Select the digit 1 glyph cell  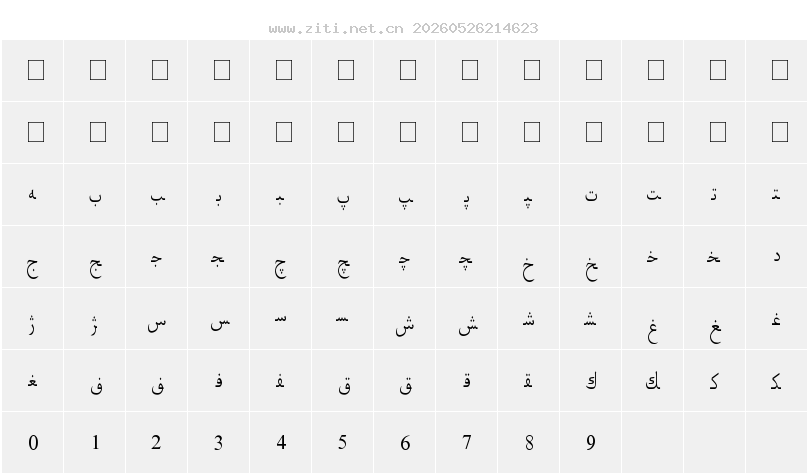[95, 443]
